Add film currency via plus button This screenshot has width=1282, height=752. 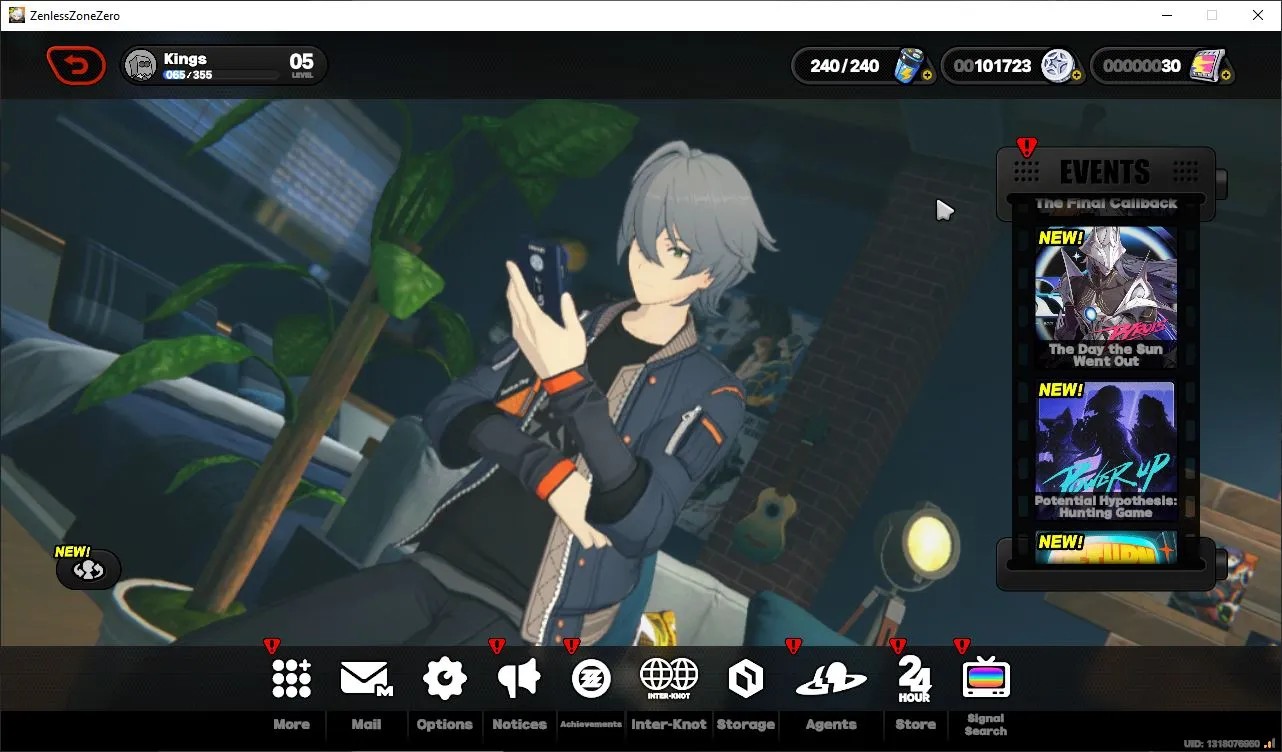(1227, 76)
